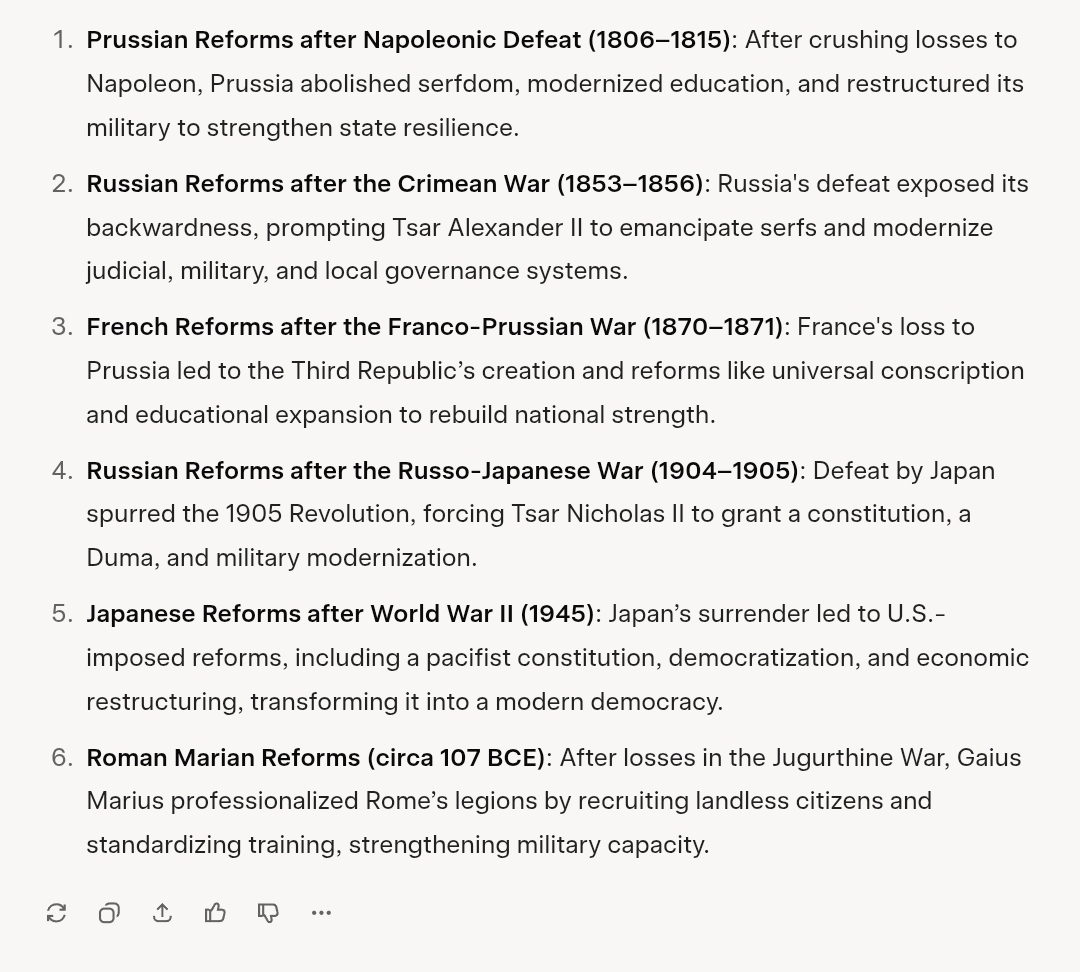Viewport: 1080px width, 972px height.
Task: Click the words 'pacifist constitution'
Action: coord(543,658)
